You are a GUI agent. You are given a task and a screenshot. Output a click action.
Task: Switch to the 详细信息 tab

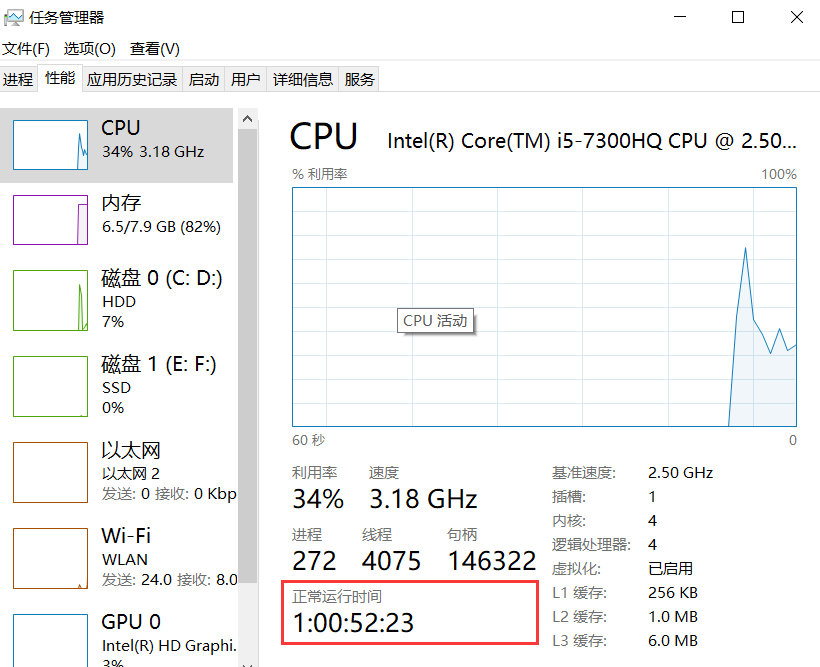303,80
